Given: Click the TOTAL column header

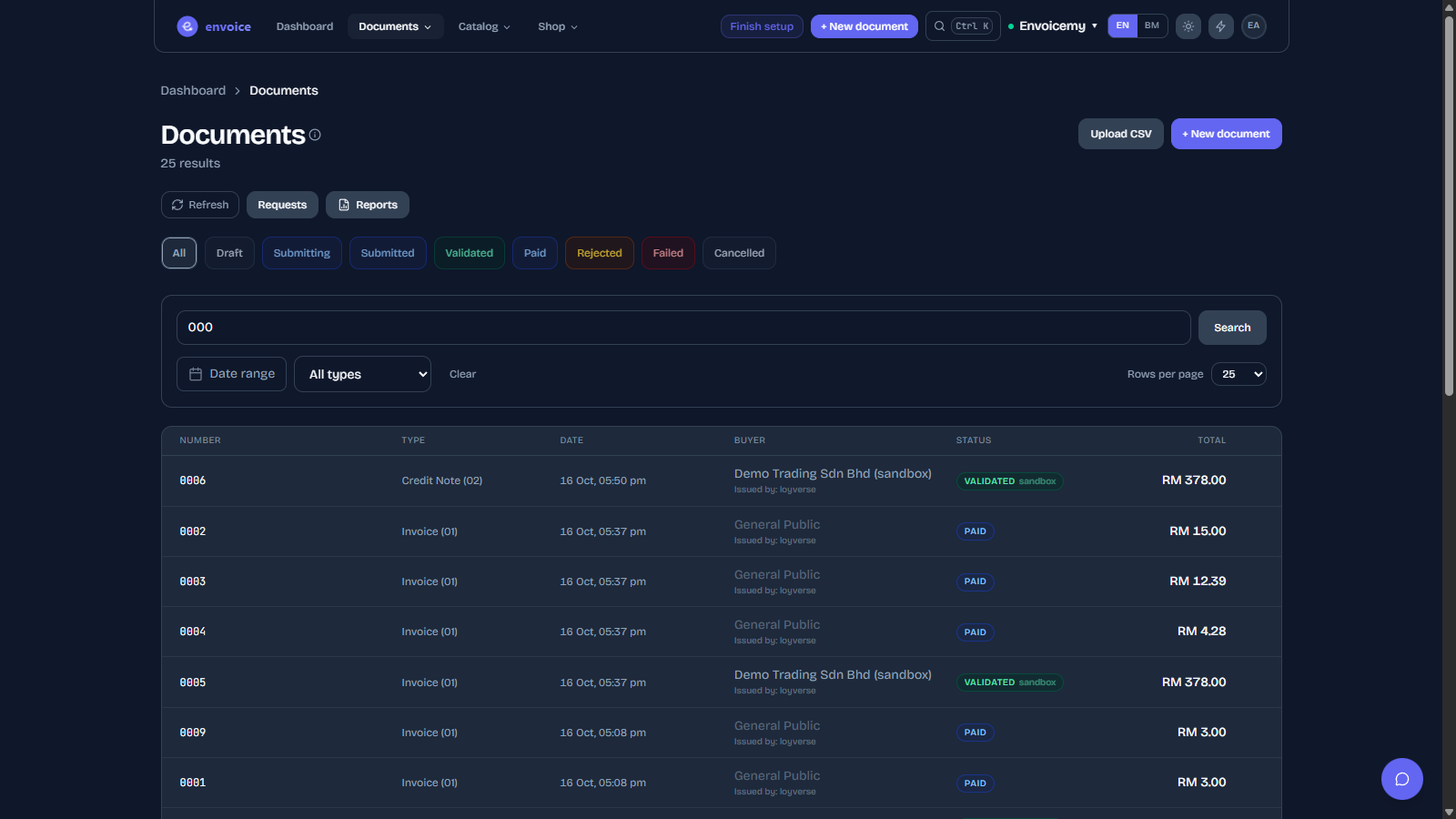Looking at the screenshot, I should tap(1211, 440).
